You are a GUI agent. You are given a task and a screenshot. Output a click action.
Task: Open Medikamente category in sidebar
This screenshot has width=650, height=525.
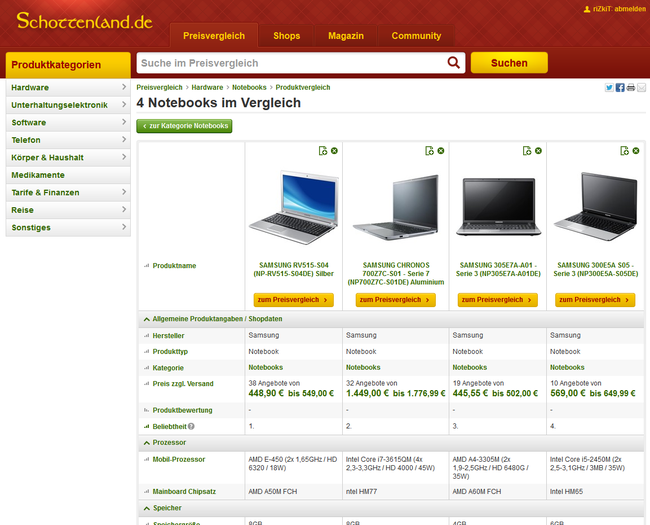[x=68, y=175]
